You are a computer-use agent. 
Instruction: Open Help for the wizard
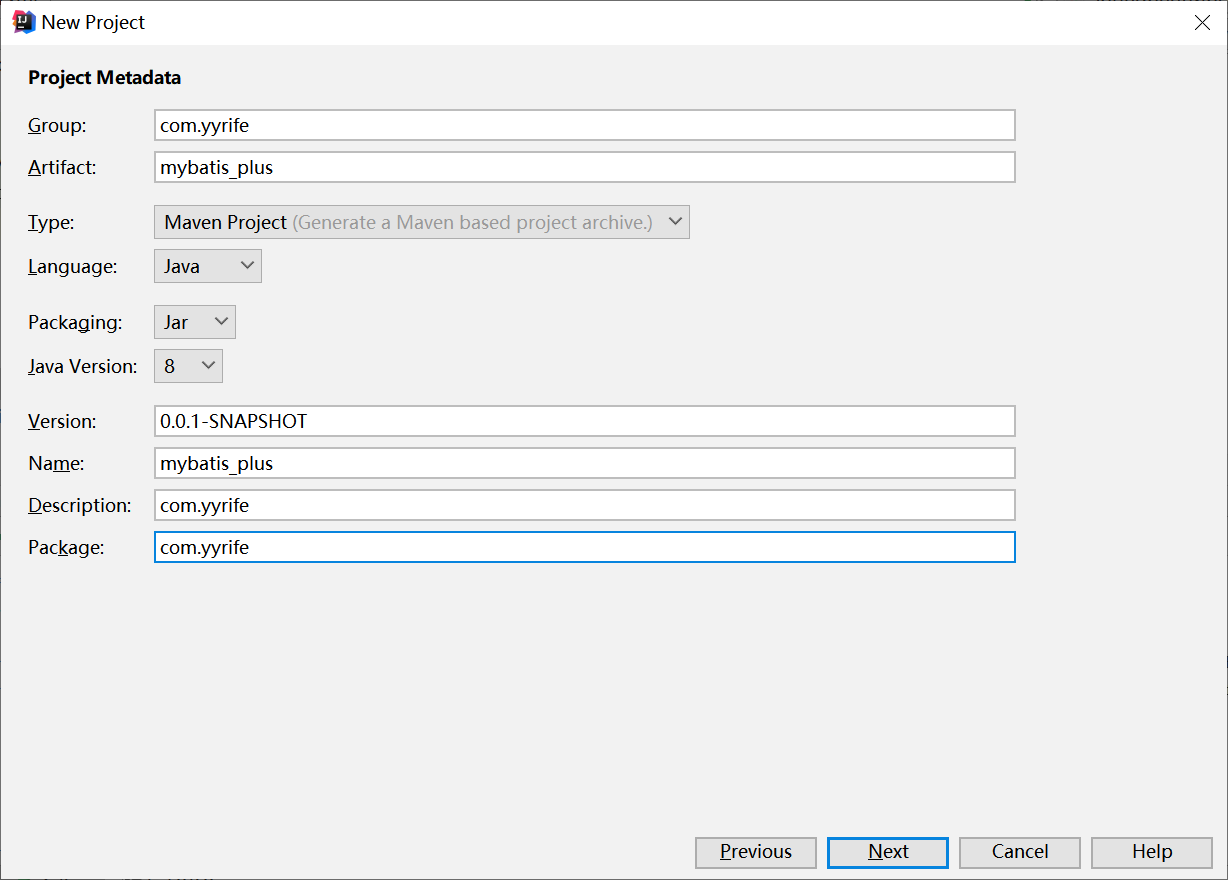[x=1152, y=852]
